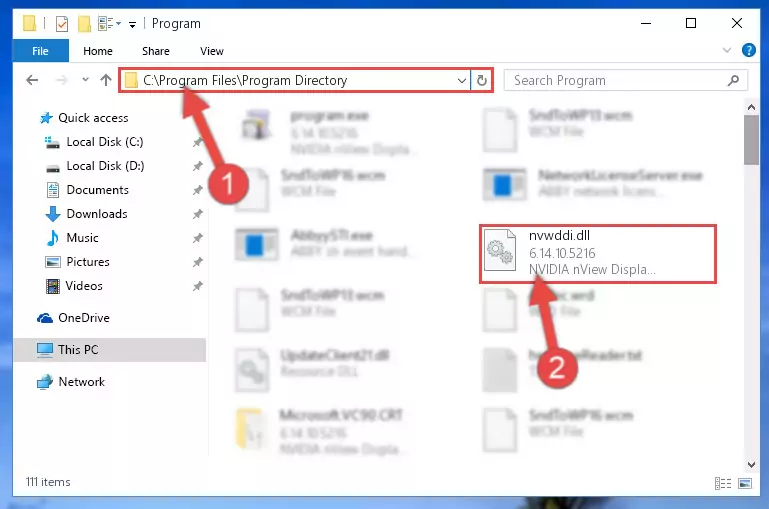Click scrollbar up arrow in file list

tap(751, 106)
